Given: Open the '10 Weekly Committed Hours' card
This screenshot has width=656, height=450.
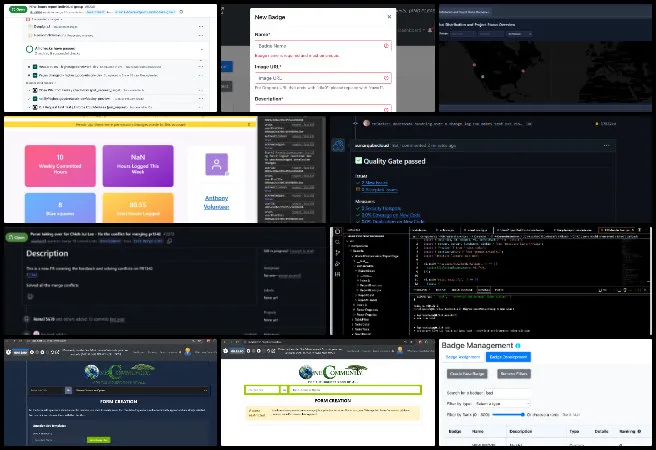Looking at the screenshot, I should point(60,166).
